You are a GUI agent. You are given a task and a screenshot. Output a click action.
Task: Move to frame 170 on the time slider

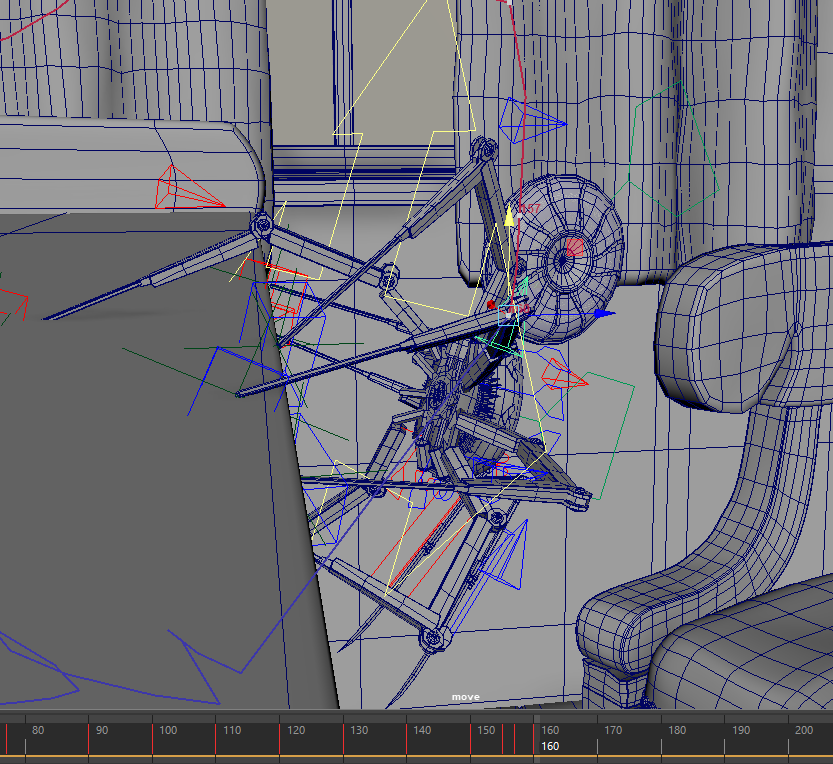tap(598, 736)
